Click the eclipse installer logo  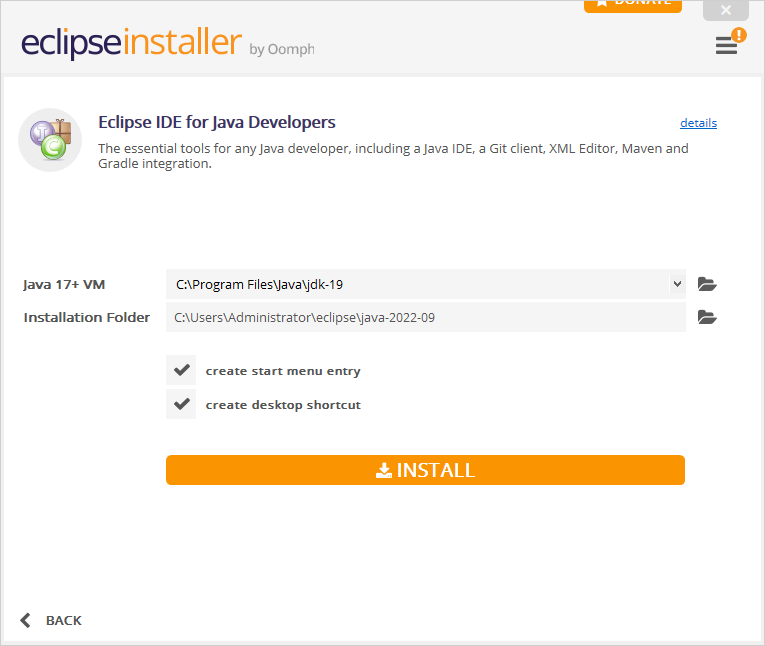[131, 45]
